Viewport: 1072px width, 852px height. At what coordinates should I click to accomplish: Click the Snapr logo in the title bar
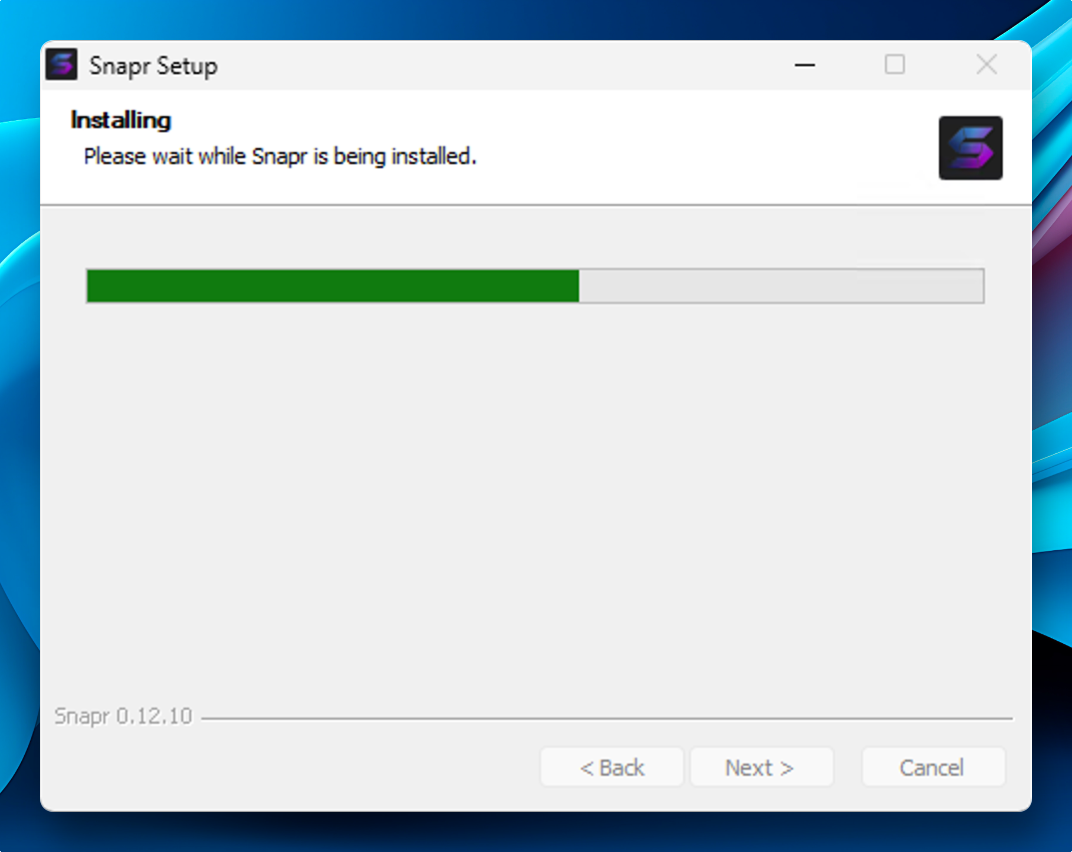click(x=61, y=64)
